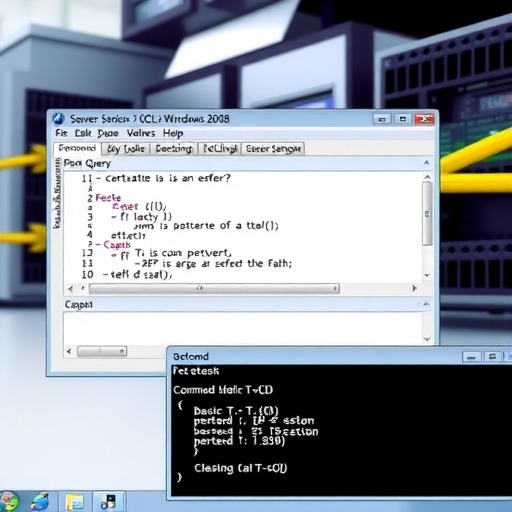Switch to the 'Serer Sangie' tab
This screenshot has height=512, width=512.
(273, 149)
